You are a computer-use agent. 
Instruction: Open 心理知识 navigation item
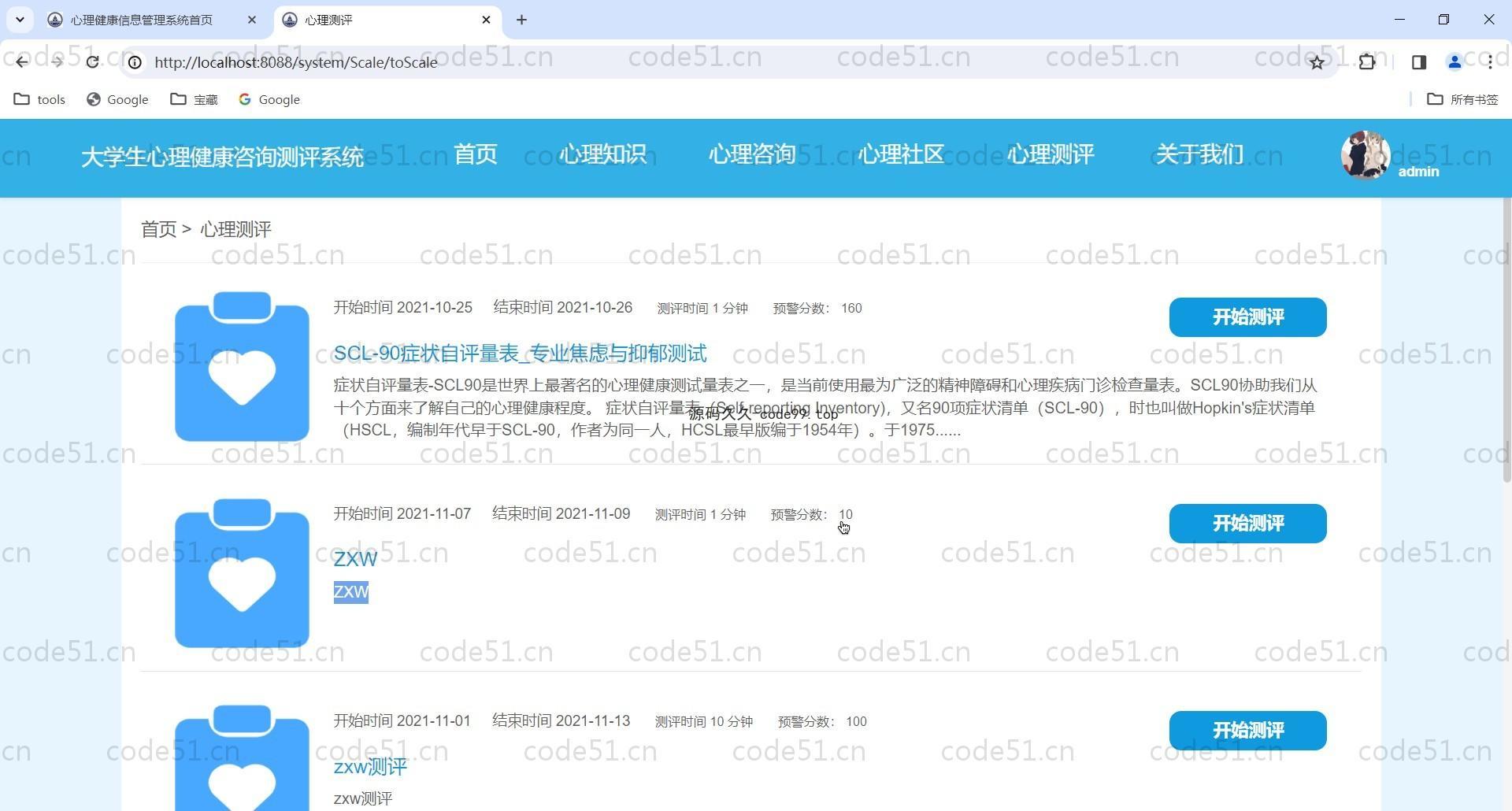(602, 154)
